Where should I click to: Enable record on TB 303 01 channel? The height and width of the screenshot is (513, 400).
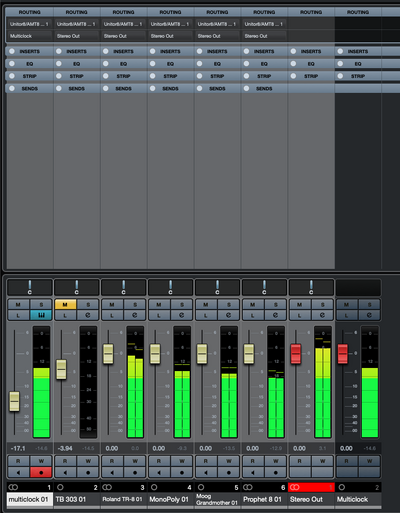tap(88, 472)
